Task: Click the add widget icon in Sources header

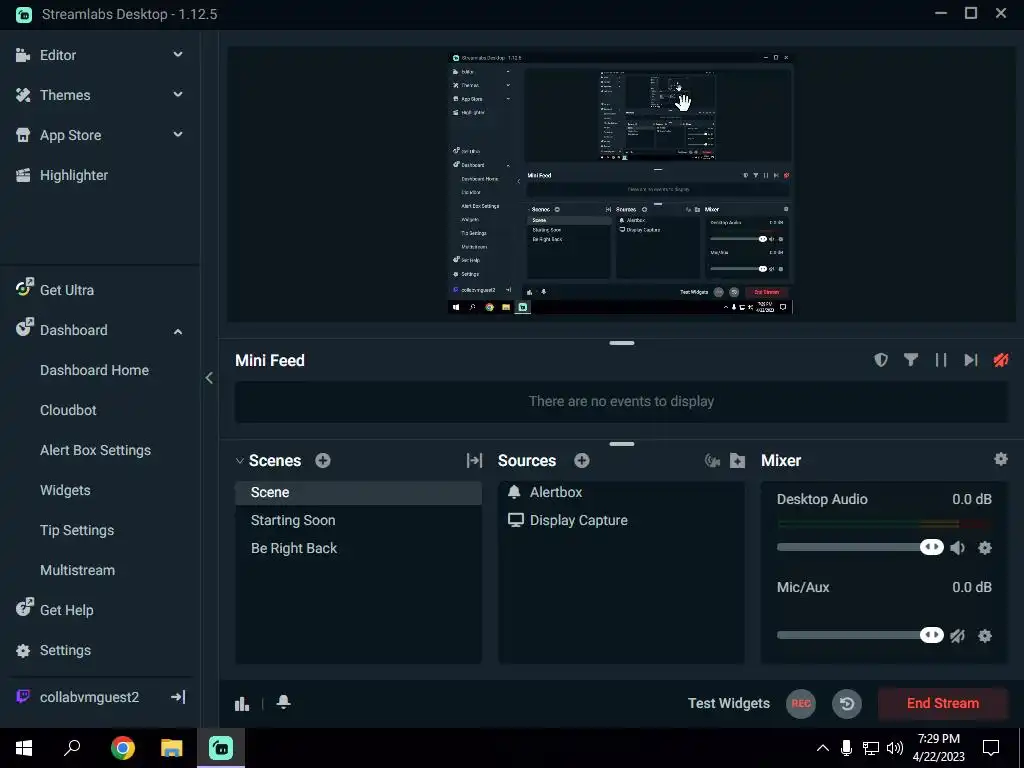Action: pos(712,461)
